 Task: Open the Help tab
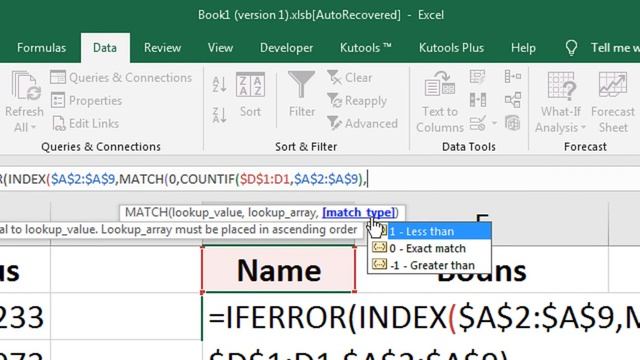[x=523, y=48]
